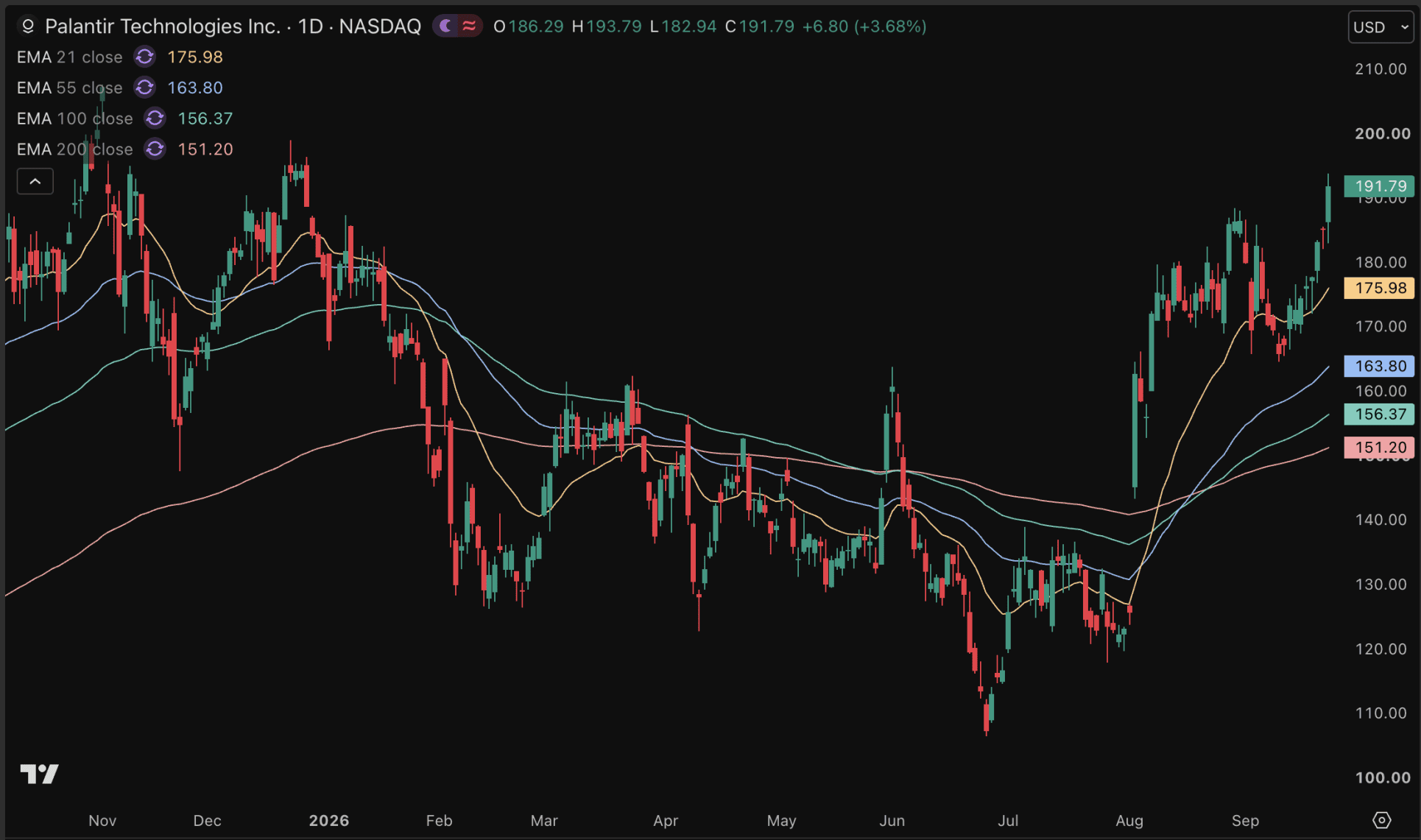Click the Sep label on time axis
Viewport: 1421px width, 840px height.
tap(1245, 820)
